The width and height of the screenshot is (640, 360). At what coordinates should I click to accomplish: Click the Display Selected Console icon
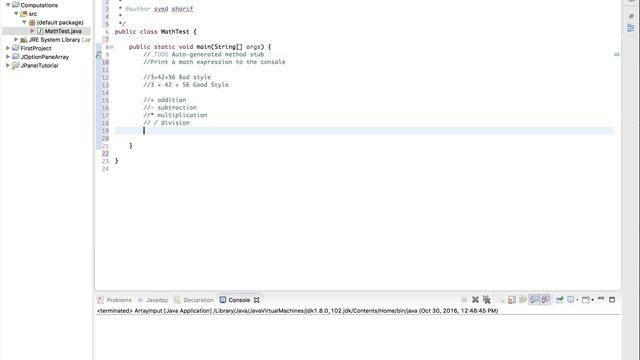[x=571, y=300]
